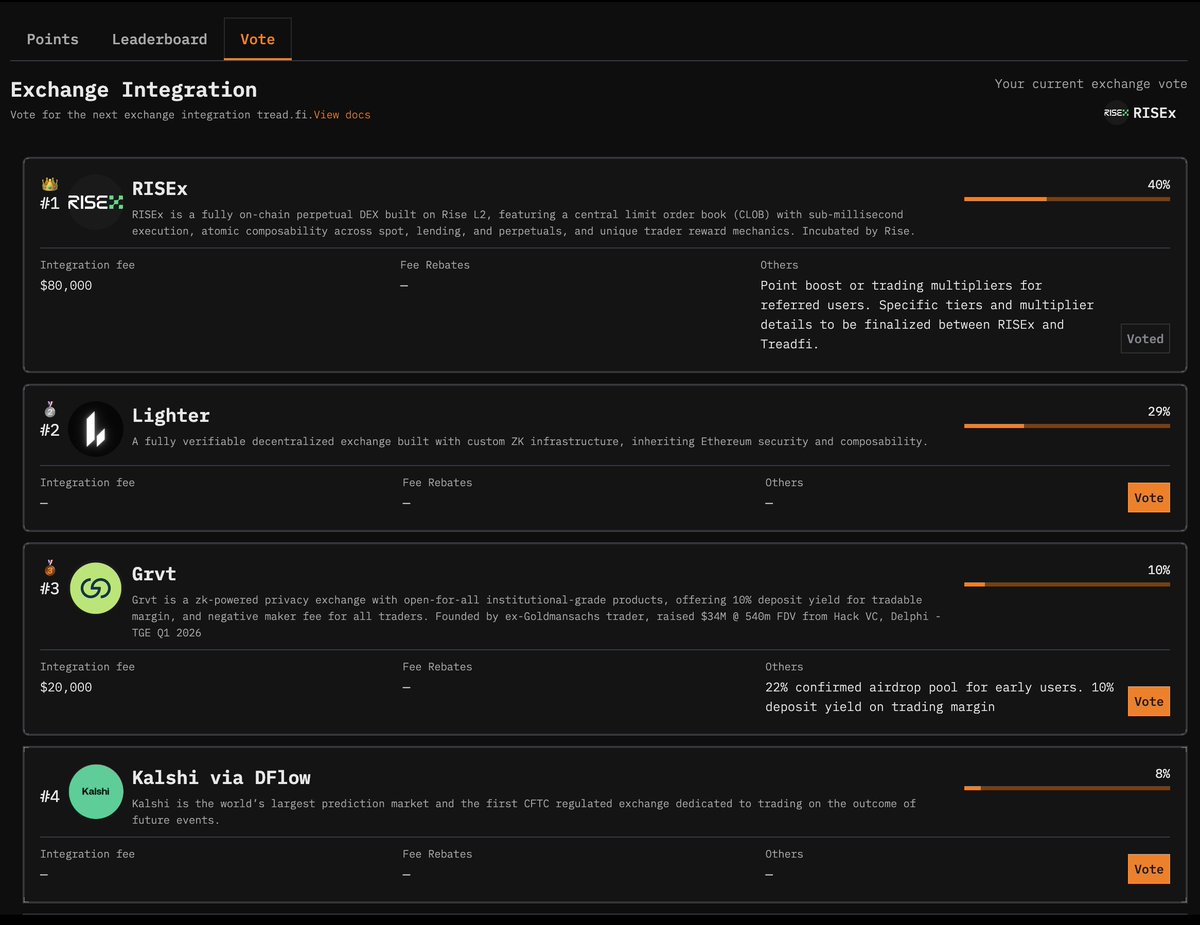
Task: Click the Voted button on RISEx card
Action: [1145, 339]
